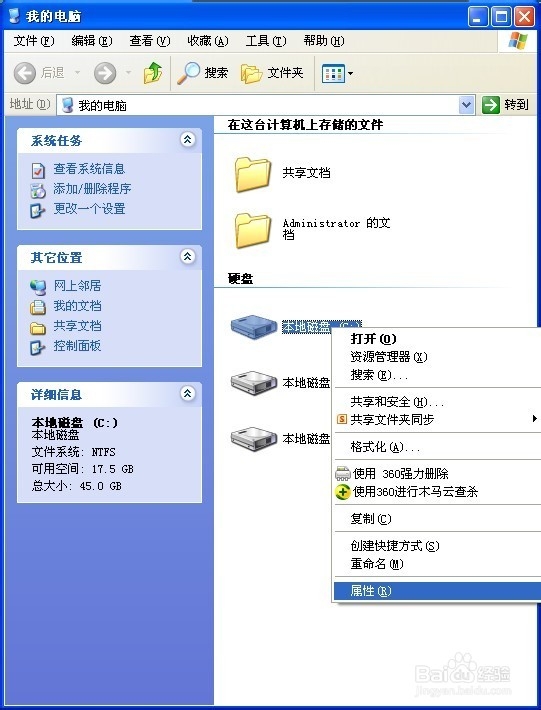Collapse the 系统任务 panel chevron
This screenshot has height=710, width=541.
(x=187, y=139)
